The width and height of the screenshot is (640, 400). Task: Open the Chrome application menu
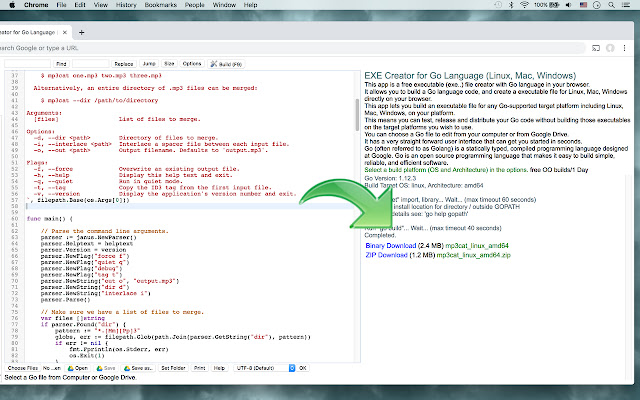36,5
